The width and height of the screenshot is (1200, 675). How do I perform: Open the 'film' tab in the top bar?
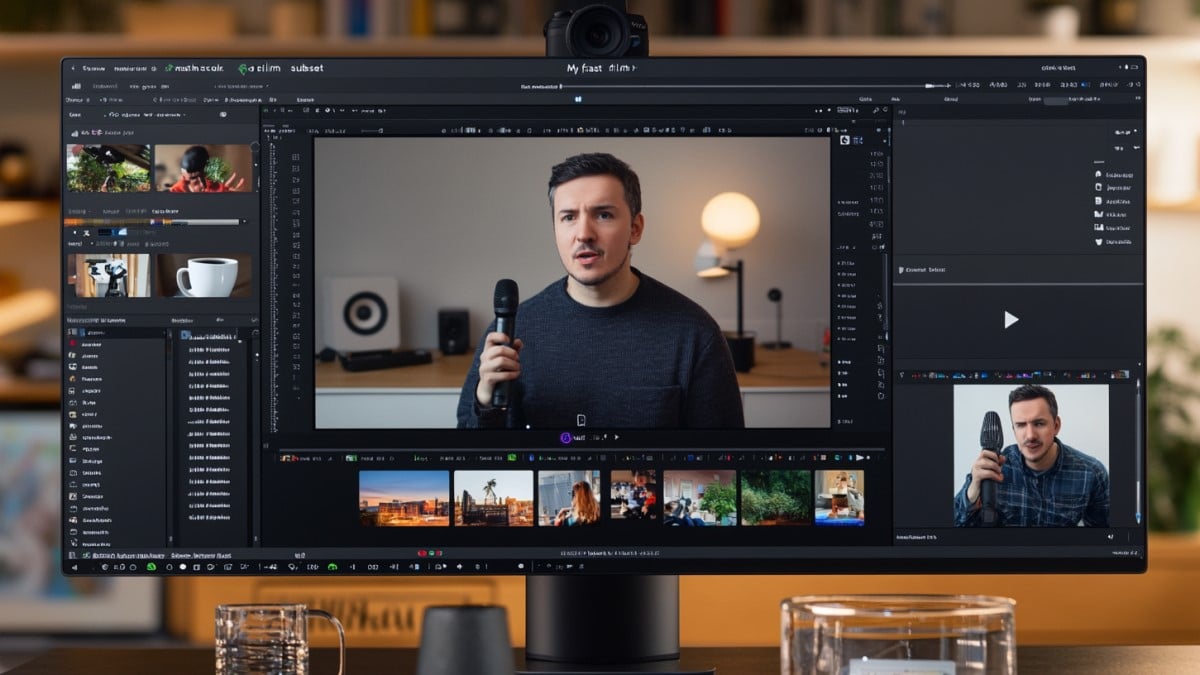[x=266, y=69]
